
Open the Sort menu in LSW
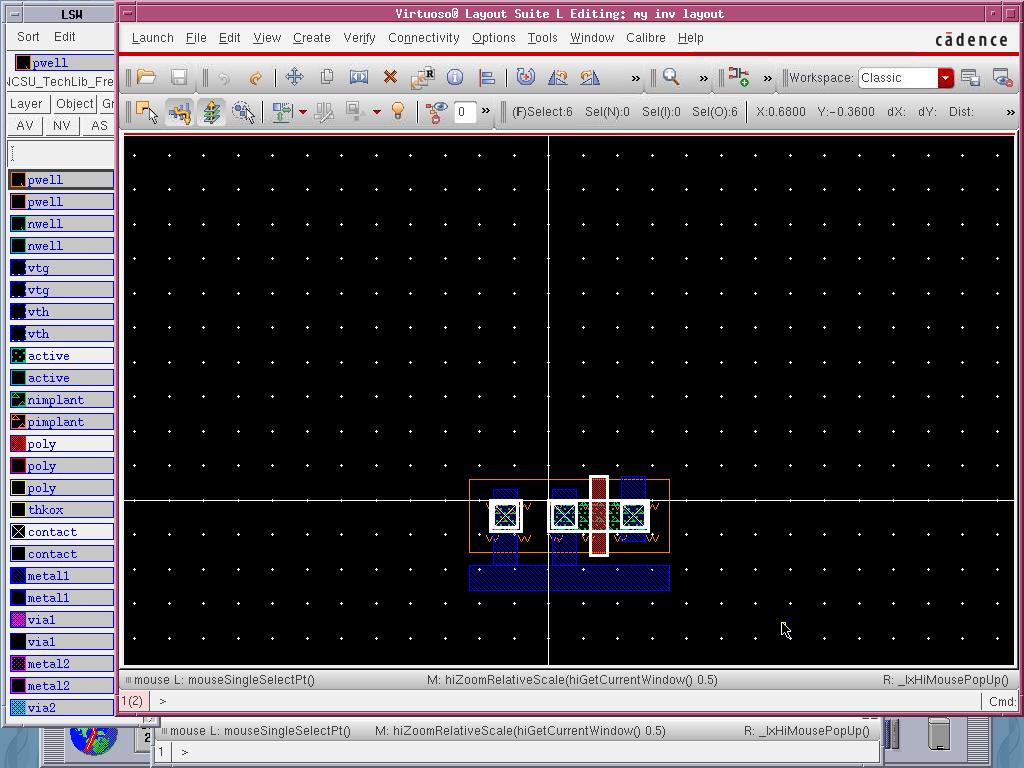tap(28, 37)
